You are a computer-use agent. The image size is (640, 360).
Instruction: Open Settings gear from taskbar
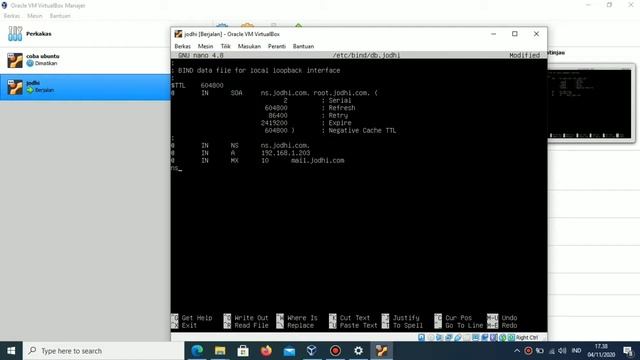point(358,351)
